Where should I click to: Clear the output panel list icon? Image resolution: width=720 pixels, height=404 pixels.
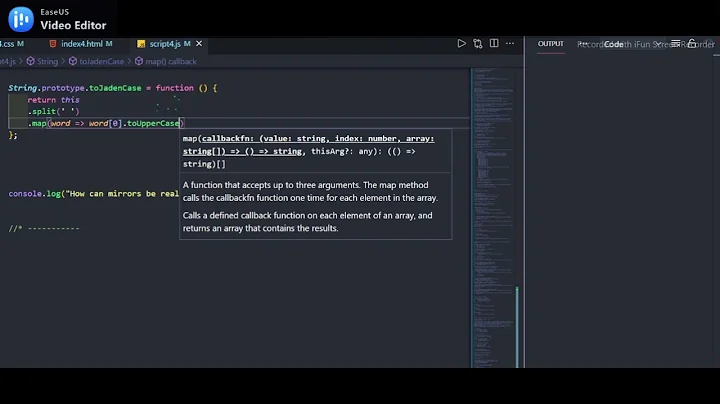click(675, 44)
